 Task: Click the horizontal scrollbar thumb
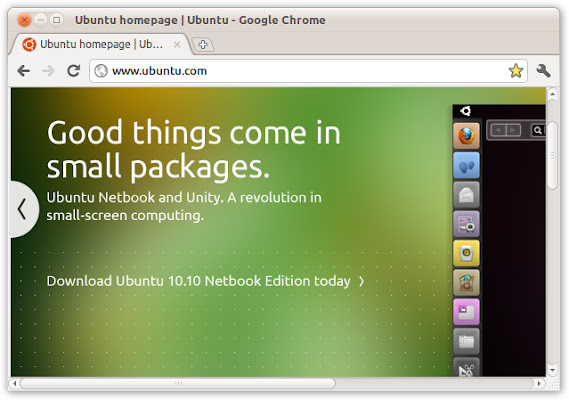[177, 383]
